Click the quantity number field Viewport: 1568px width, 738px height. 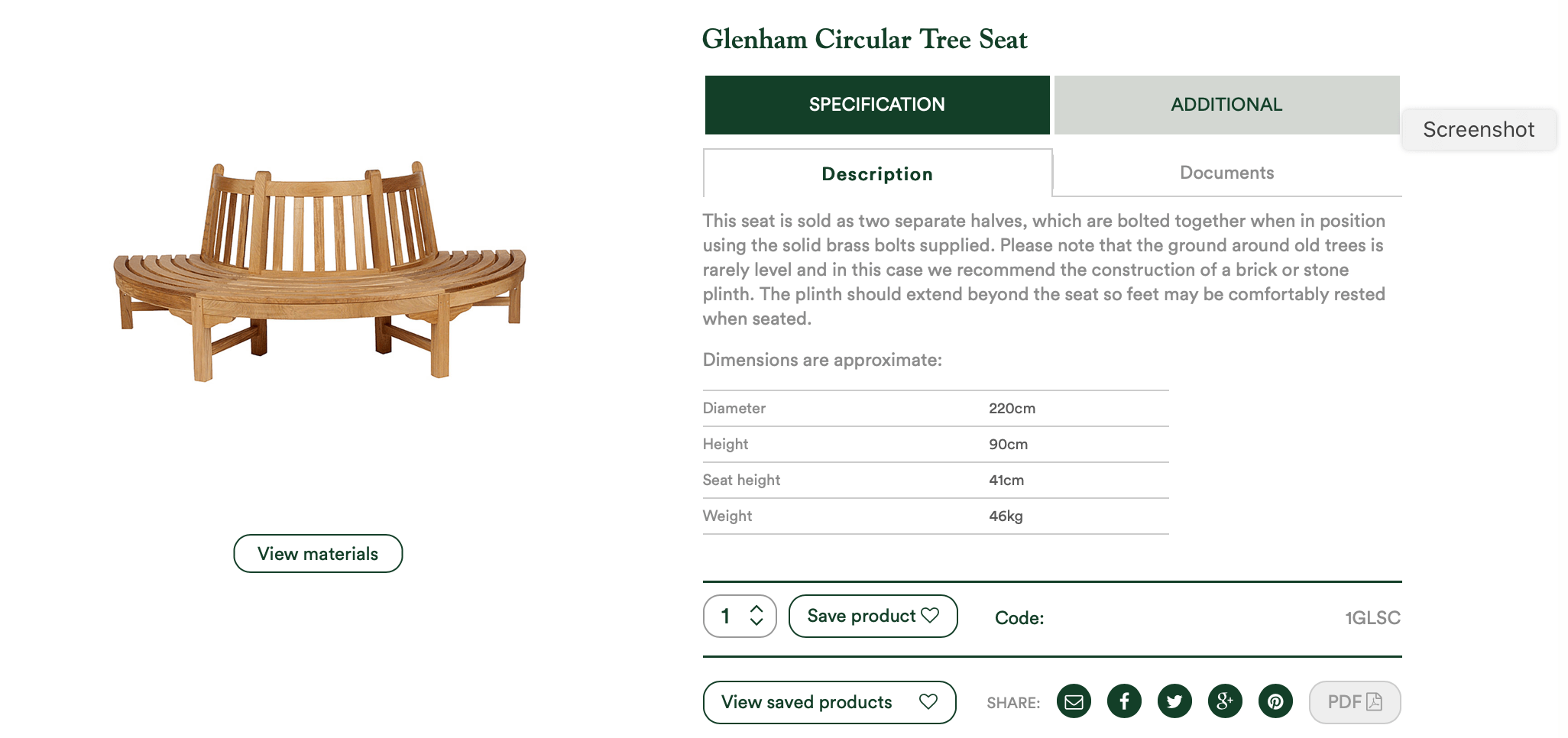click(726, 616)
